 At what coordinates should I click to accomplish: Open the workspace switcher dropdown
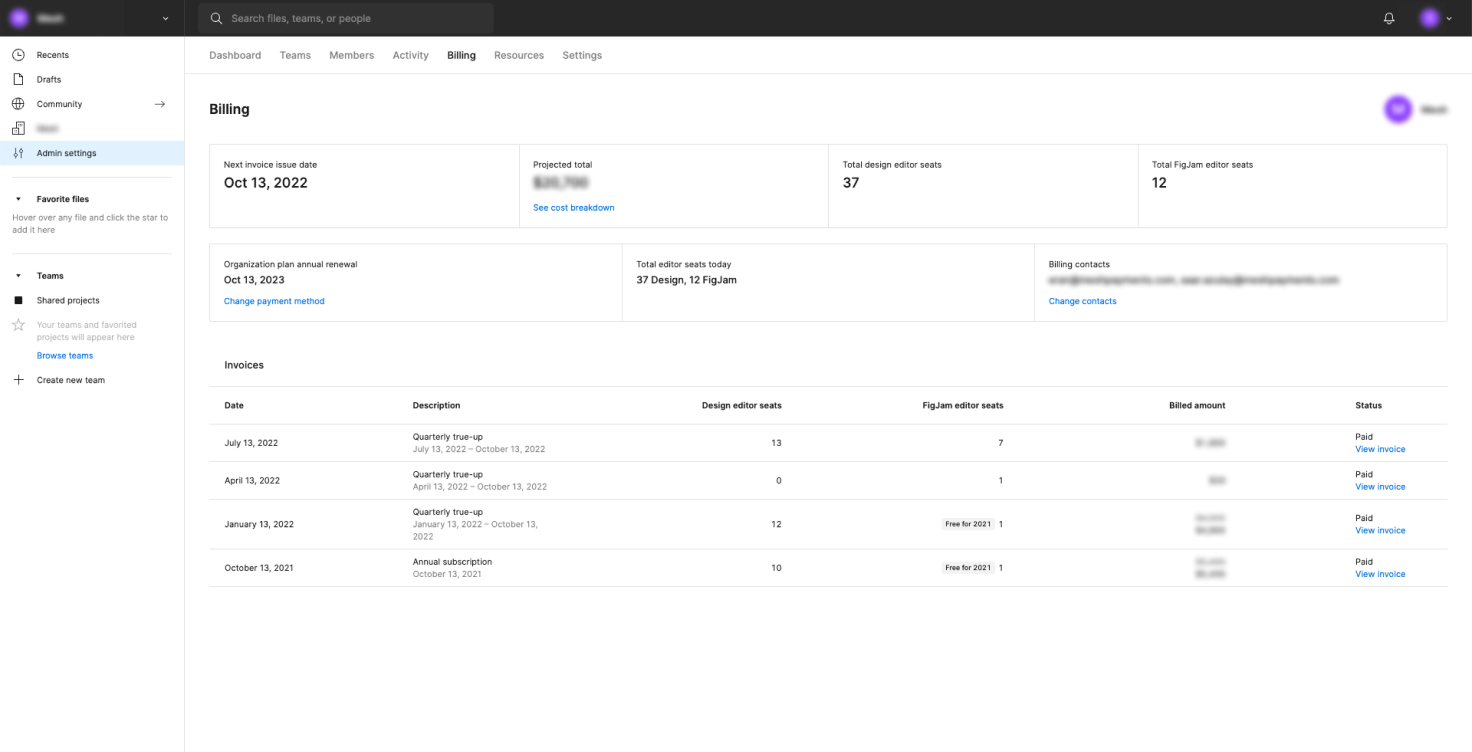(165, 18)
